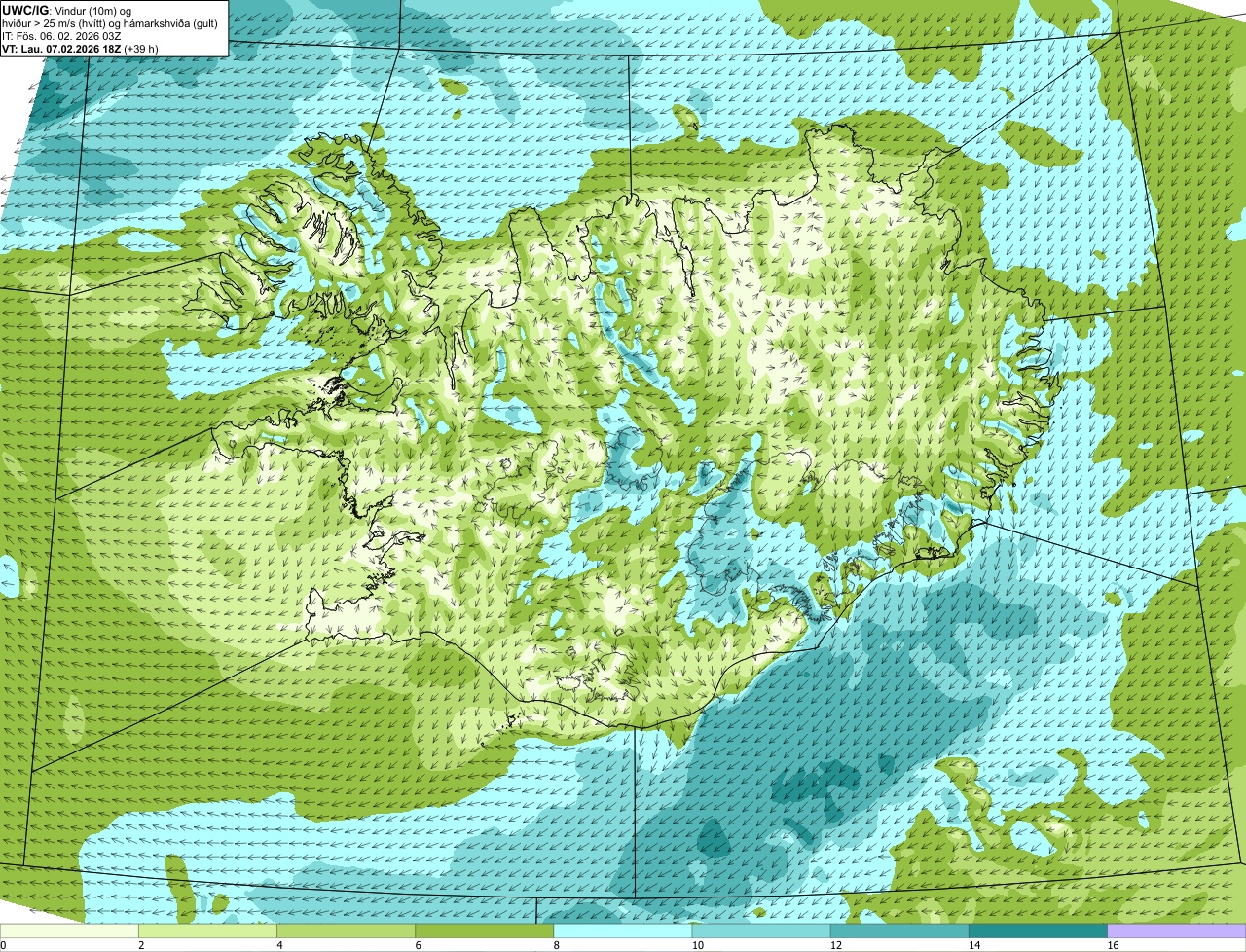The image size is (1246, 952).
Task: Click the legend scale label '4'
Action: click(279, 945)
